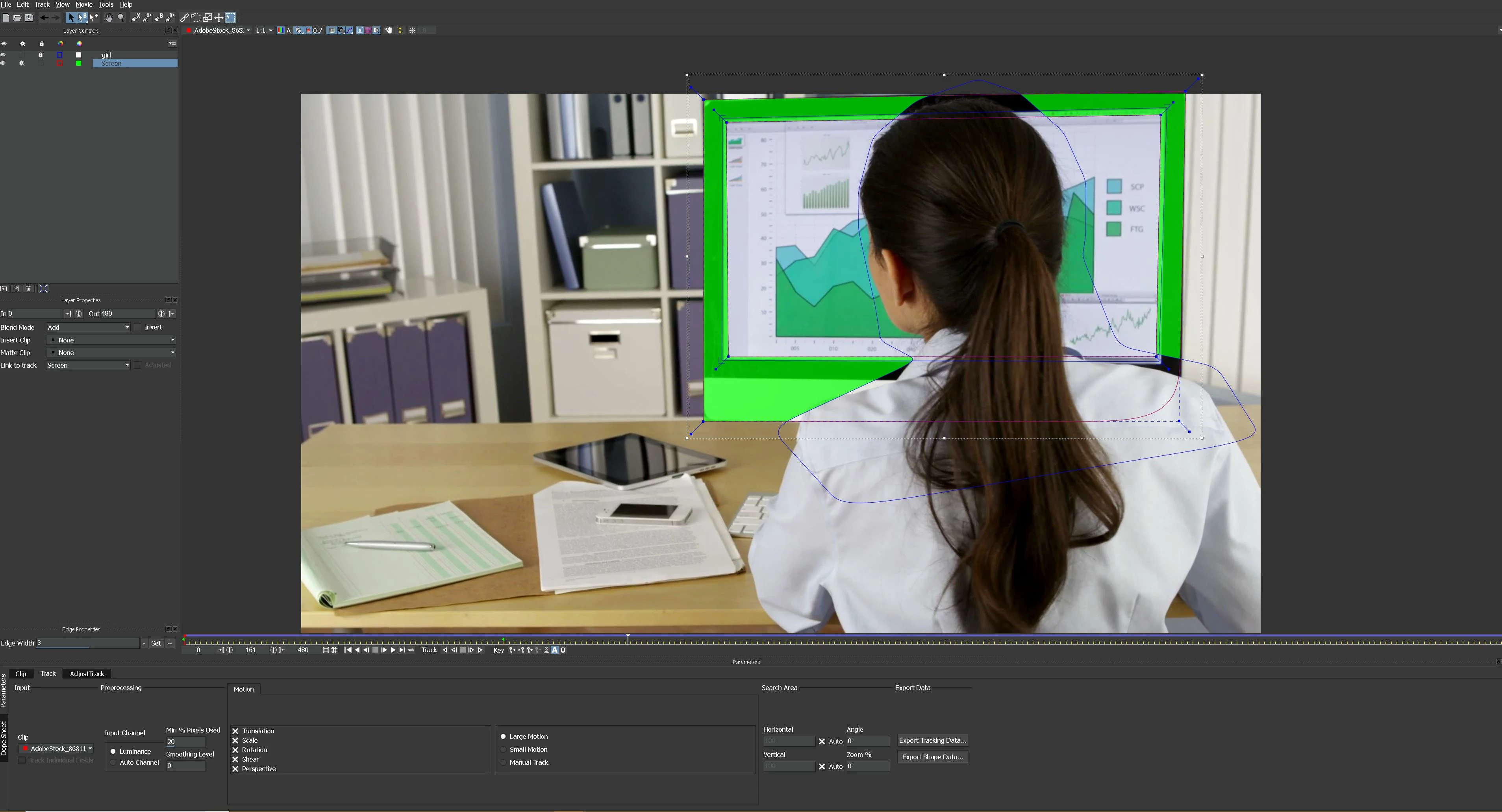The image size is (1502, 812).
Task: Click the Edge Width Set button
Action: pos(156,643)
